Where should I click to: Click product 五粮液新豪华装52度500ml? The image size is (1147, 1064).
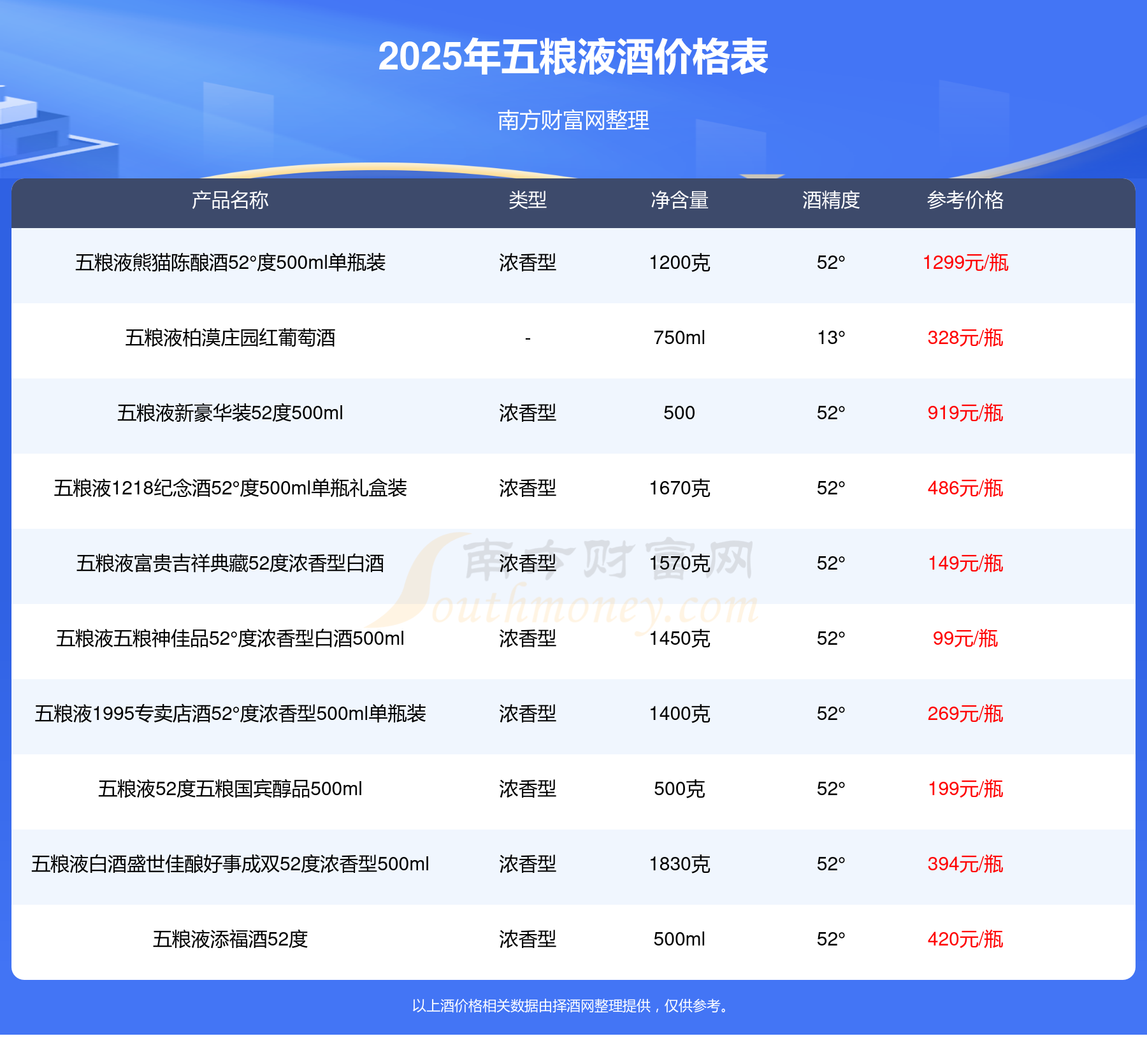(230, 413)
